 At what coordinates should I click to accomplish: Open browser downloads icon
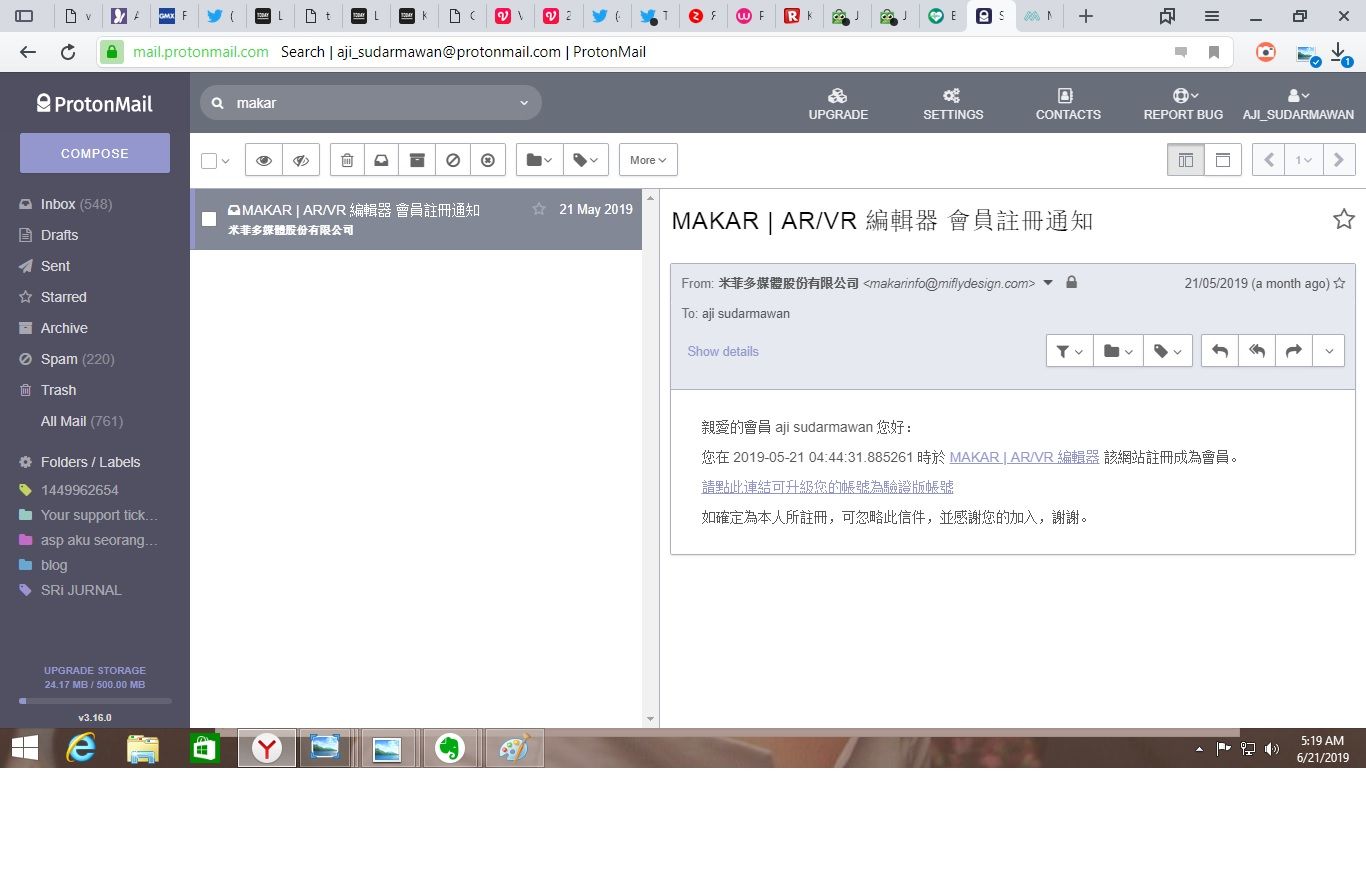[x=1340, y=52]
